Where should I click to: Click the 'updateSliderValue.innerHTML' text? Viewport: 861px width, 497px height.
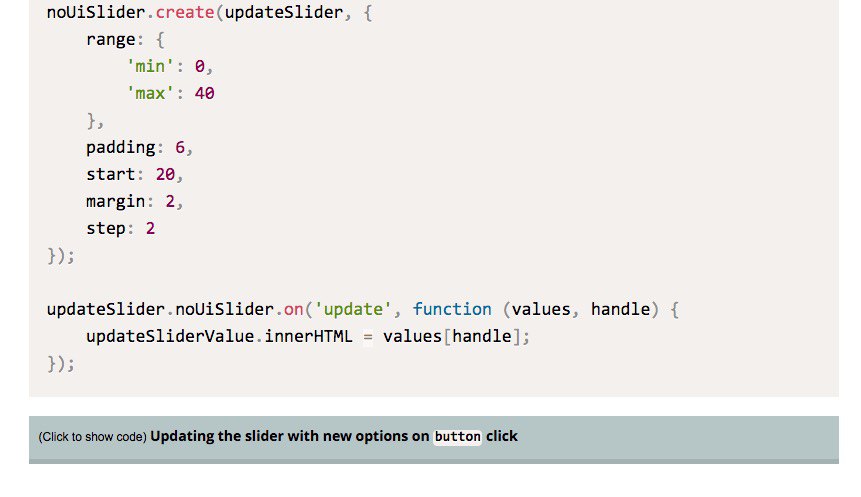click(219, 336)
